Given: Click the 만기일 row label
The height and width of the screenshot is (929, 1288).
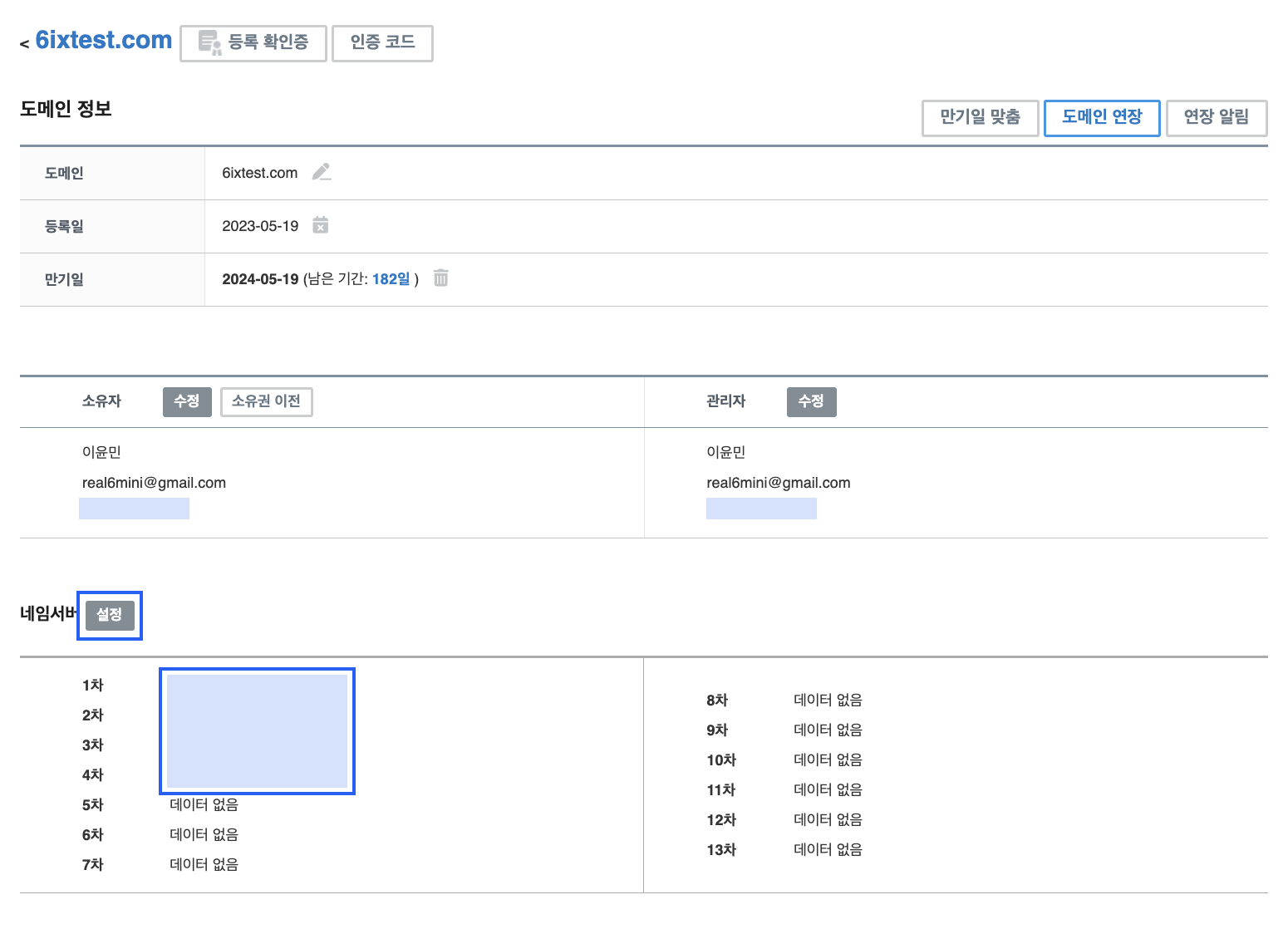Looking at the screenshot, I should (x=64, y=279).
